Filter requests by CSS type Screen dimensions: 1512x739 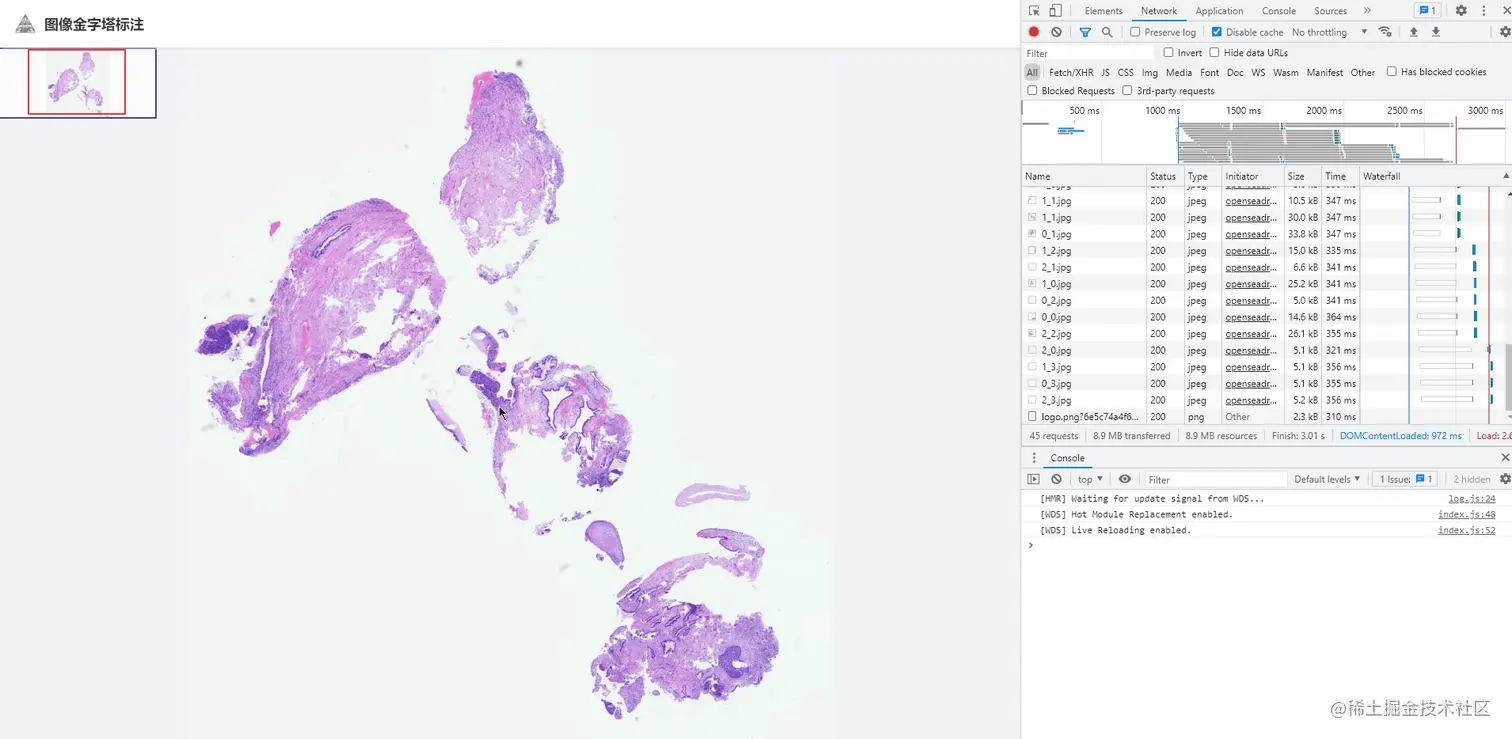(1126, 73)
